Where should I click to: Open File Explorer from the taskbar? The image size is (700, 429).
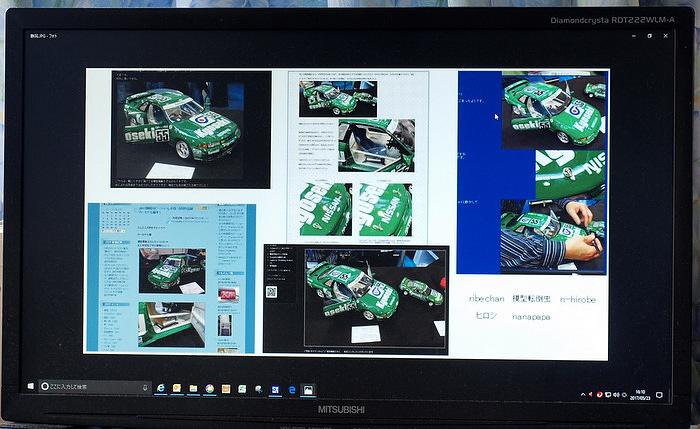pos(193,389)
